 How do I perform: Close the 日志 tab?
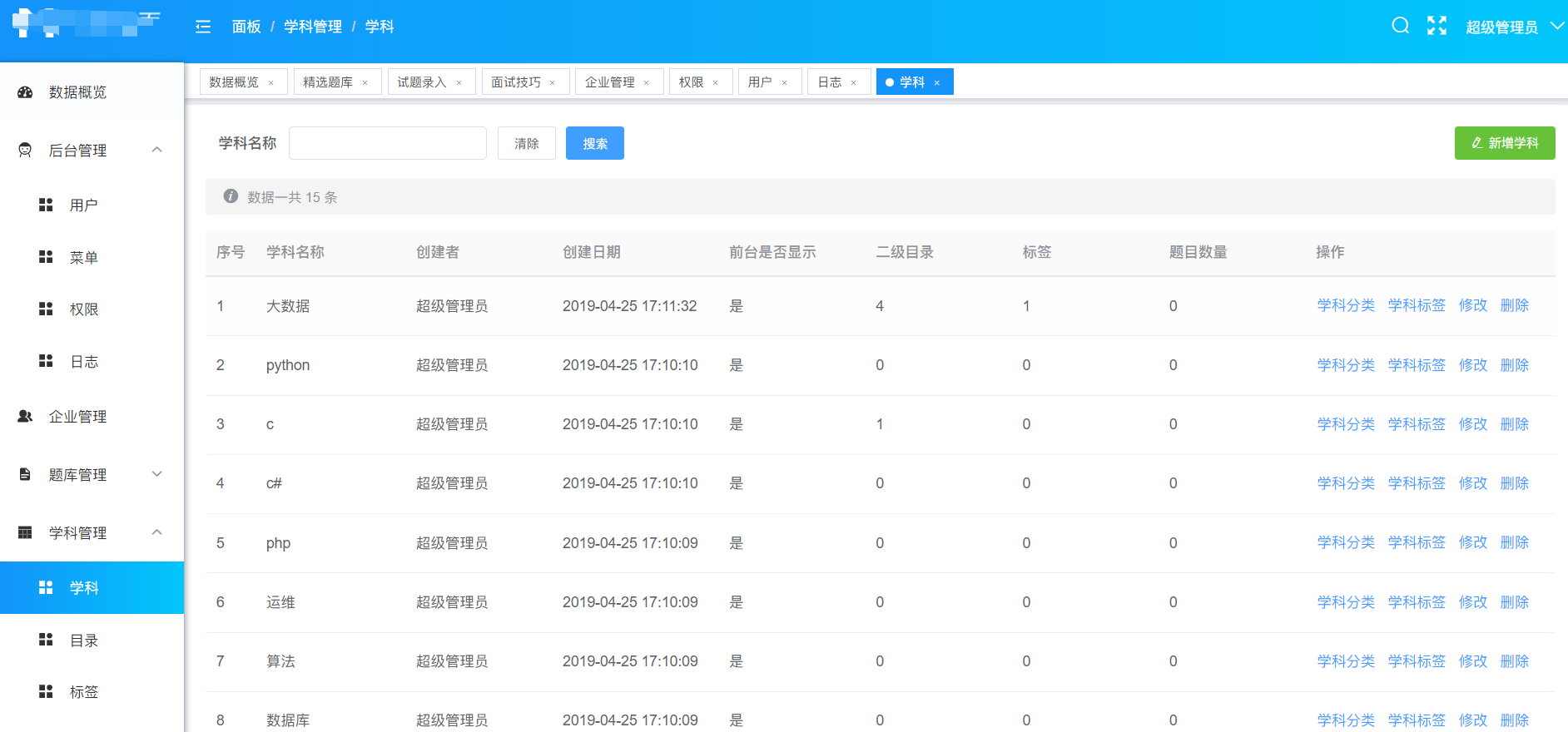coord(854,82)
